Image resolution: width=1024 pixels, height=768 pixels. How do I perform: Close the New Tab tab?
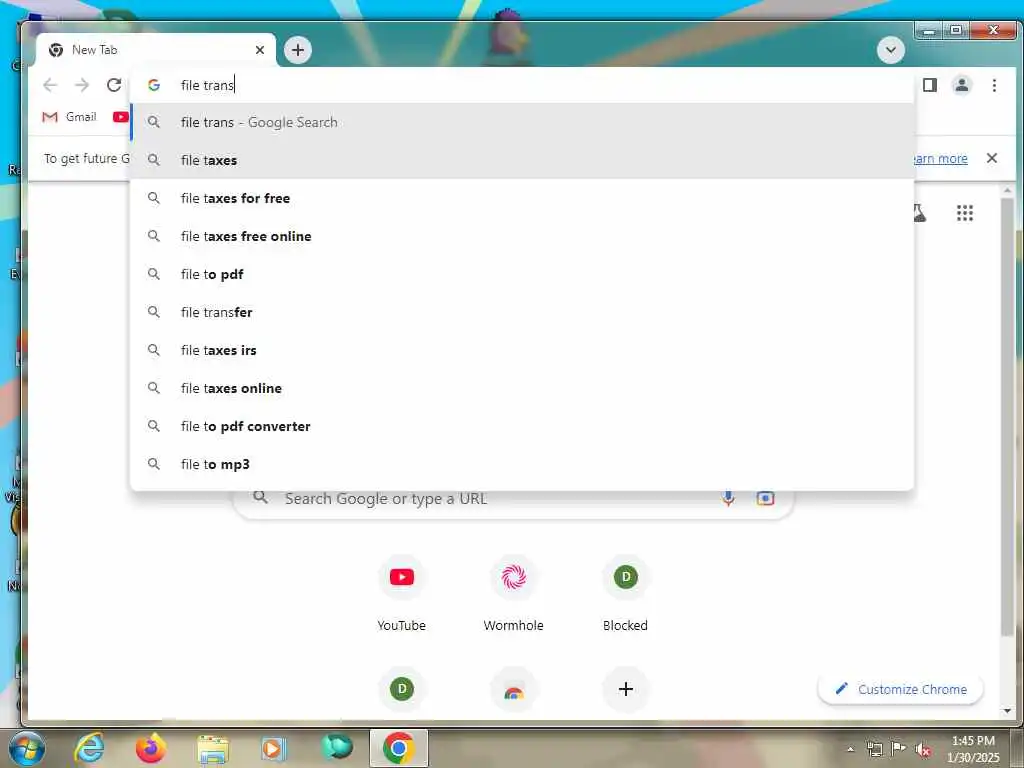(x=260, y=50)
